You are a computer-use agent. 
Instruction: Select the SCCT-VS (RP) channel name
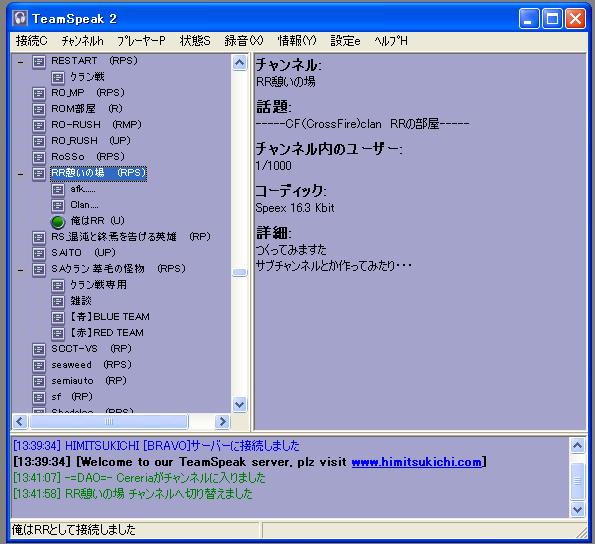point(91,349)
